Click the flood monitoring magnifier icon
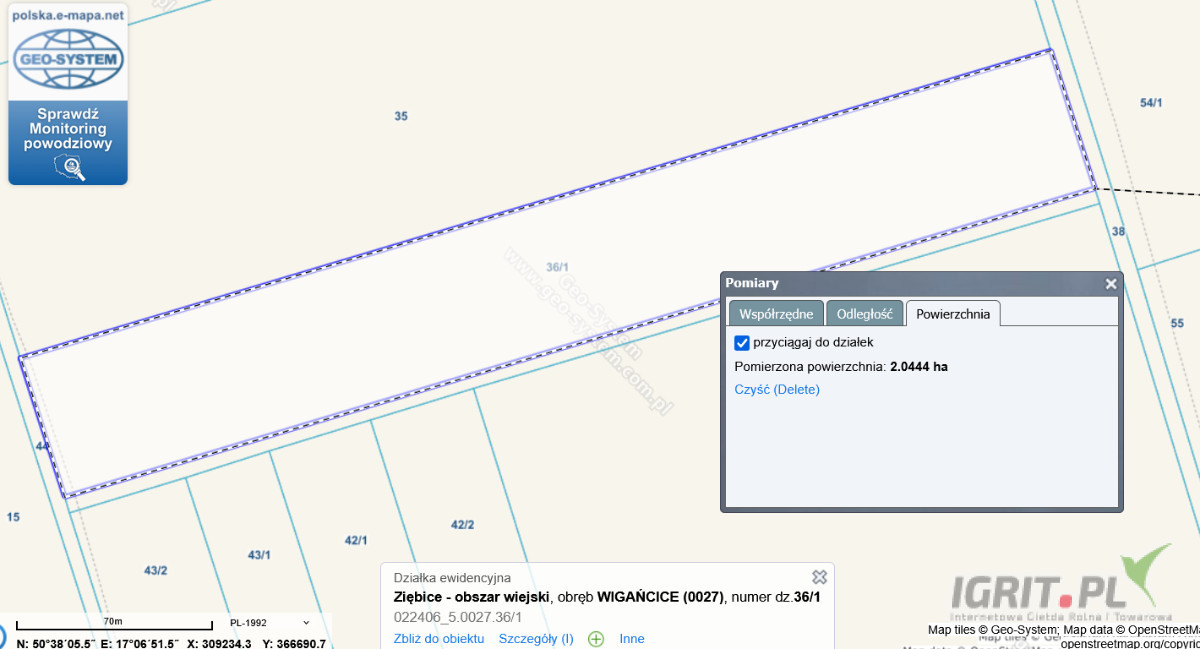 tap(68, 168)
